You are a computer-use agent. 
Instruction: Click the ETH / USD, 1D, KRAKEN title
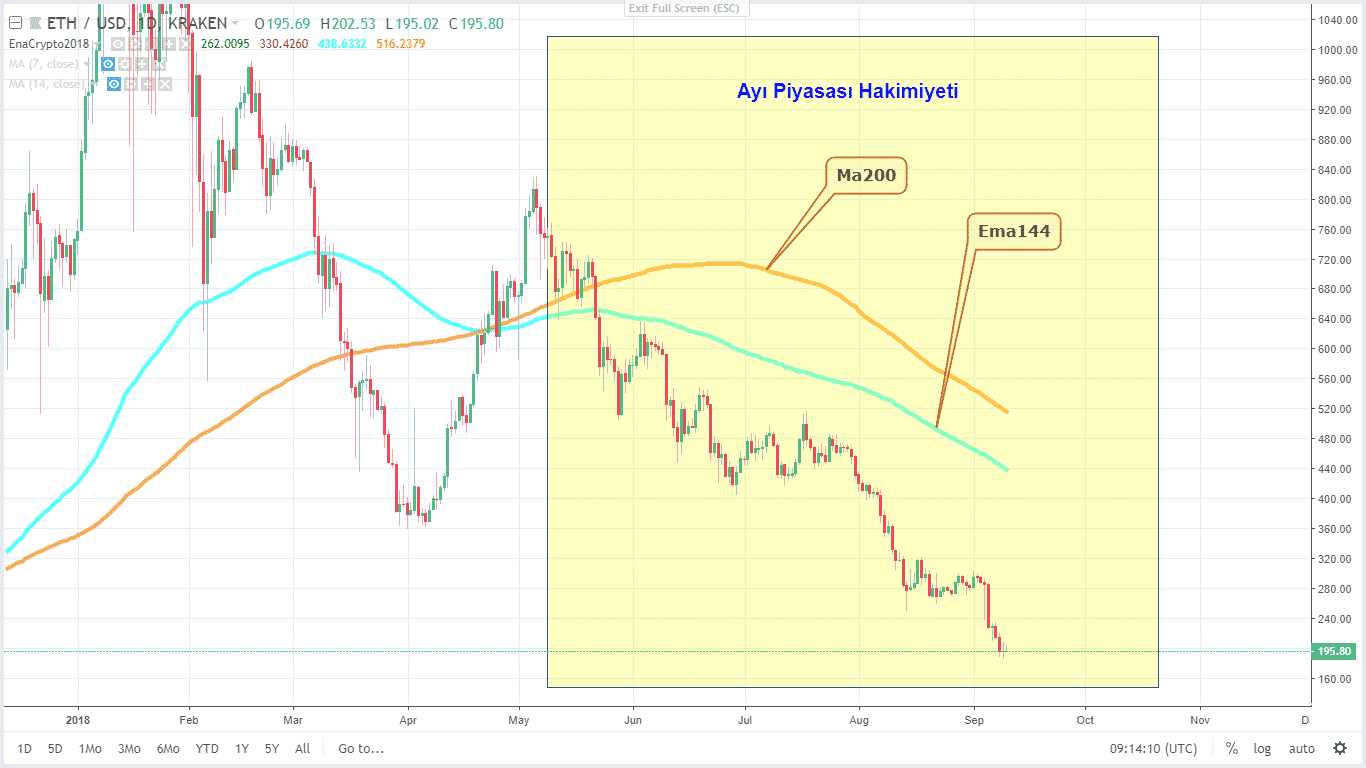[136, 23]
